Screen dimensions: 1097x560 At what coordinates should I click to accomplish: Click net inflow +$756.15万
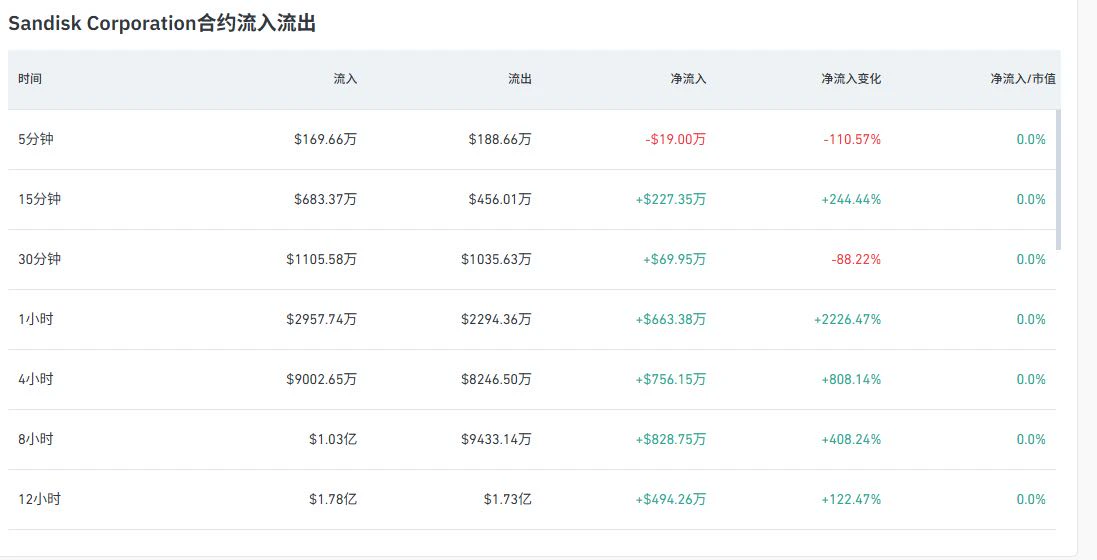(671, 379)
